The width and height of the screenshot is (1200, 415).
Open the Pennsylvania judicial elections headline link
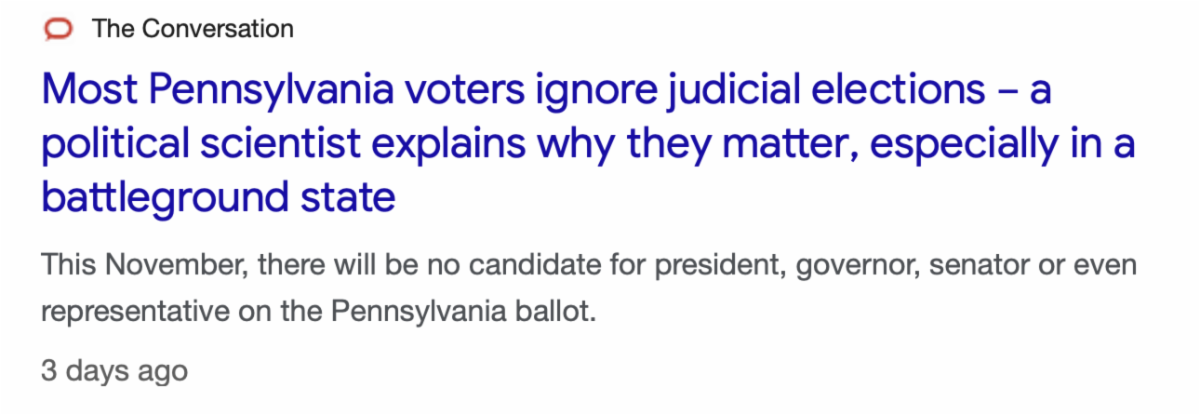589,145
